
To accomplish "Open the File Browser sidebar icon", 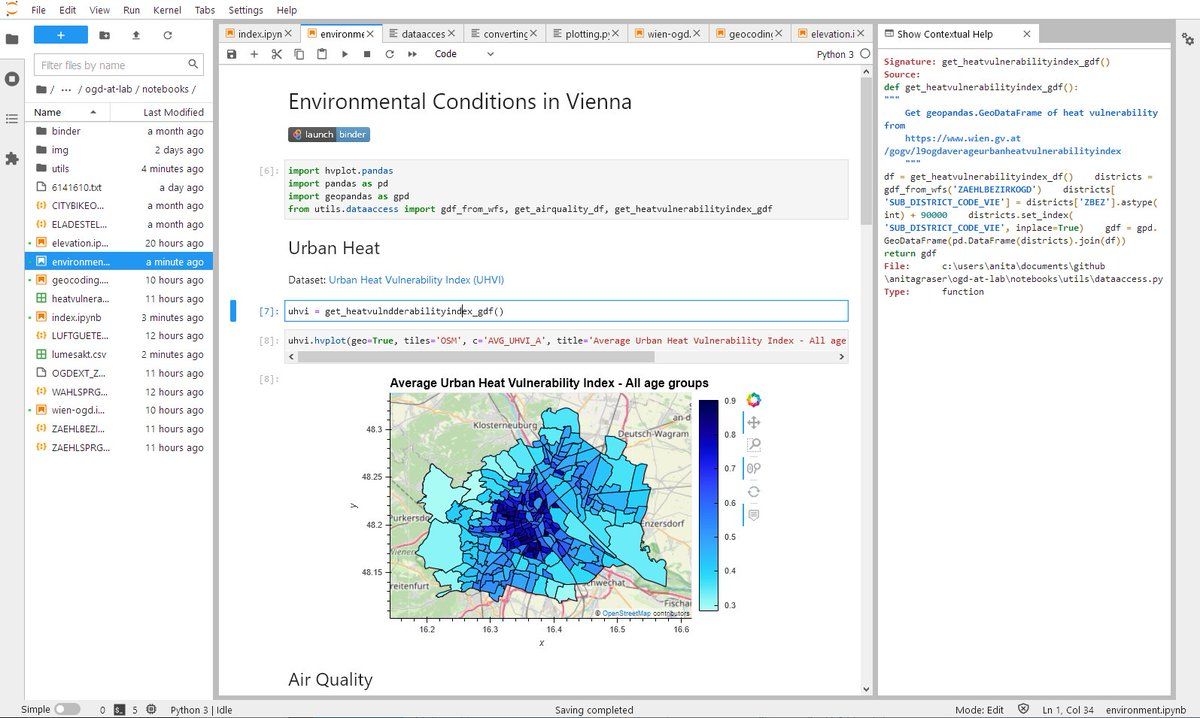I will pos(12,39).
